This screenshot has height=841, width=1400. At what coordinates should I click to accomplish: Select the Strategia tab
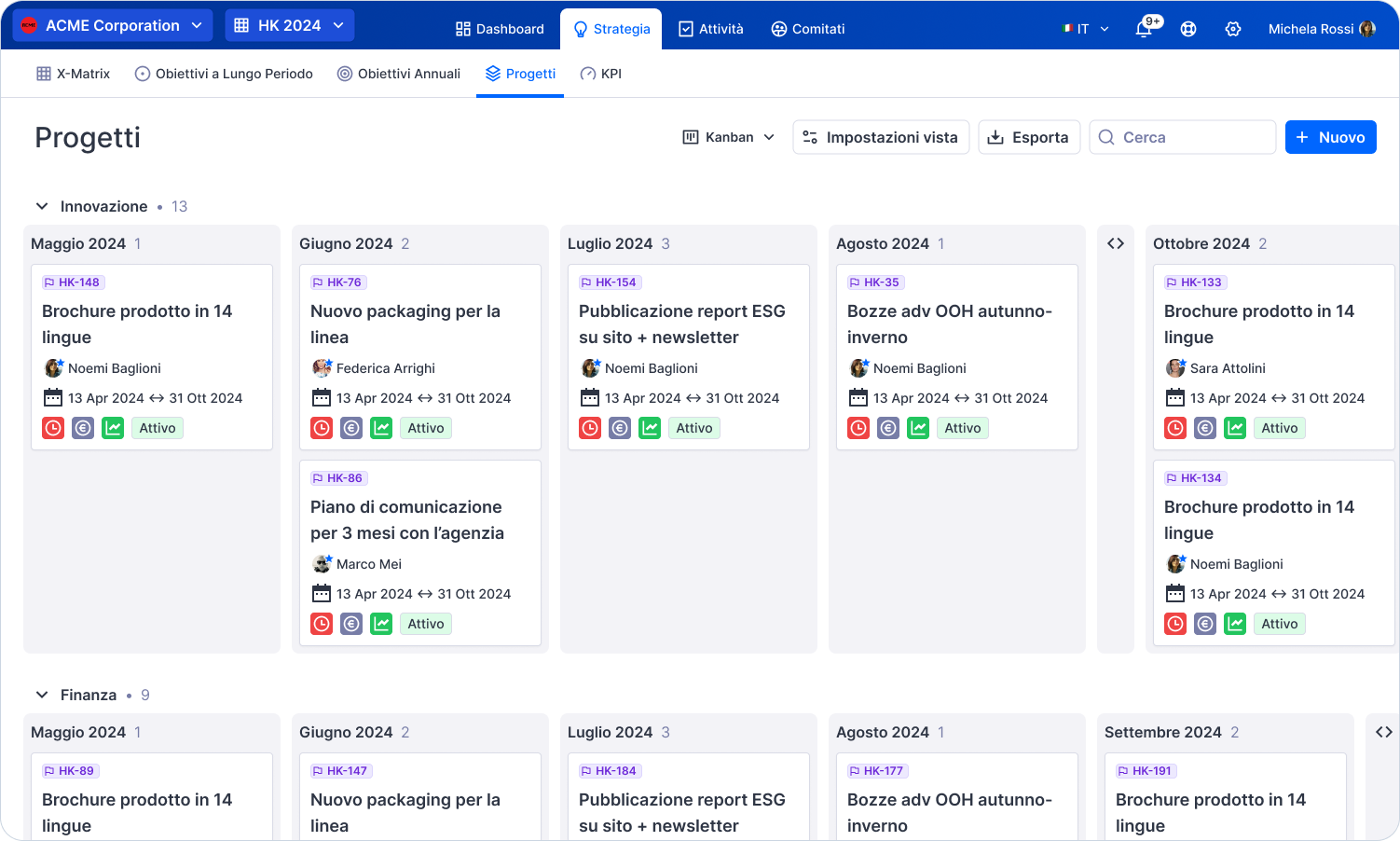(x=611, y=29)
